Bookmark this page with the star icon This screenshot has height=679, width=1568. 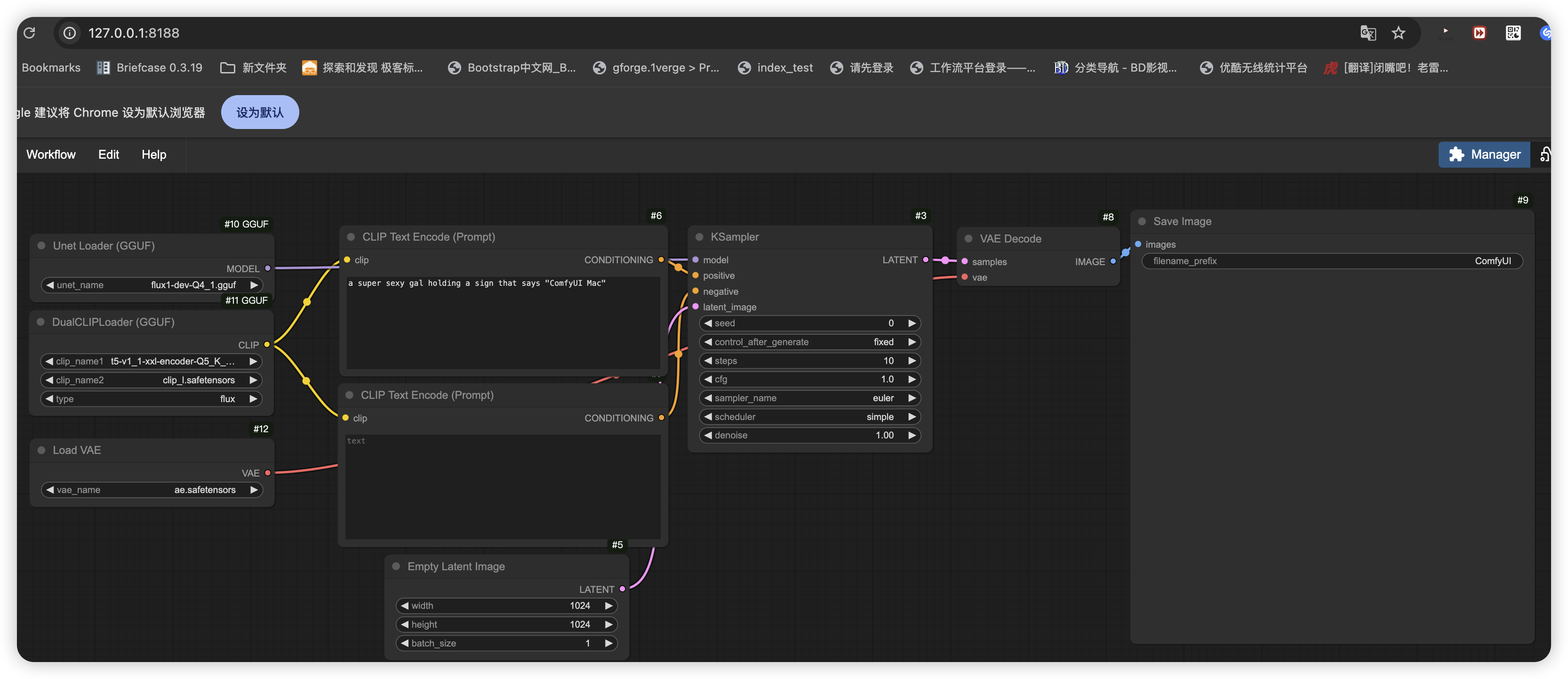pos(1398,33)
